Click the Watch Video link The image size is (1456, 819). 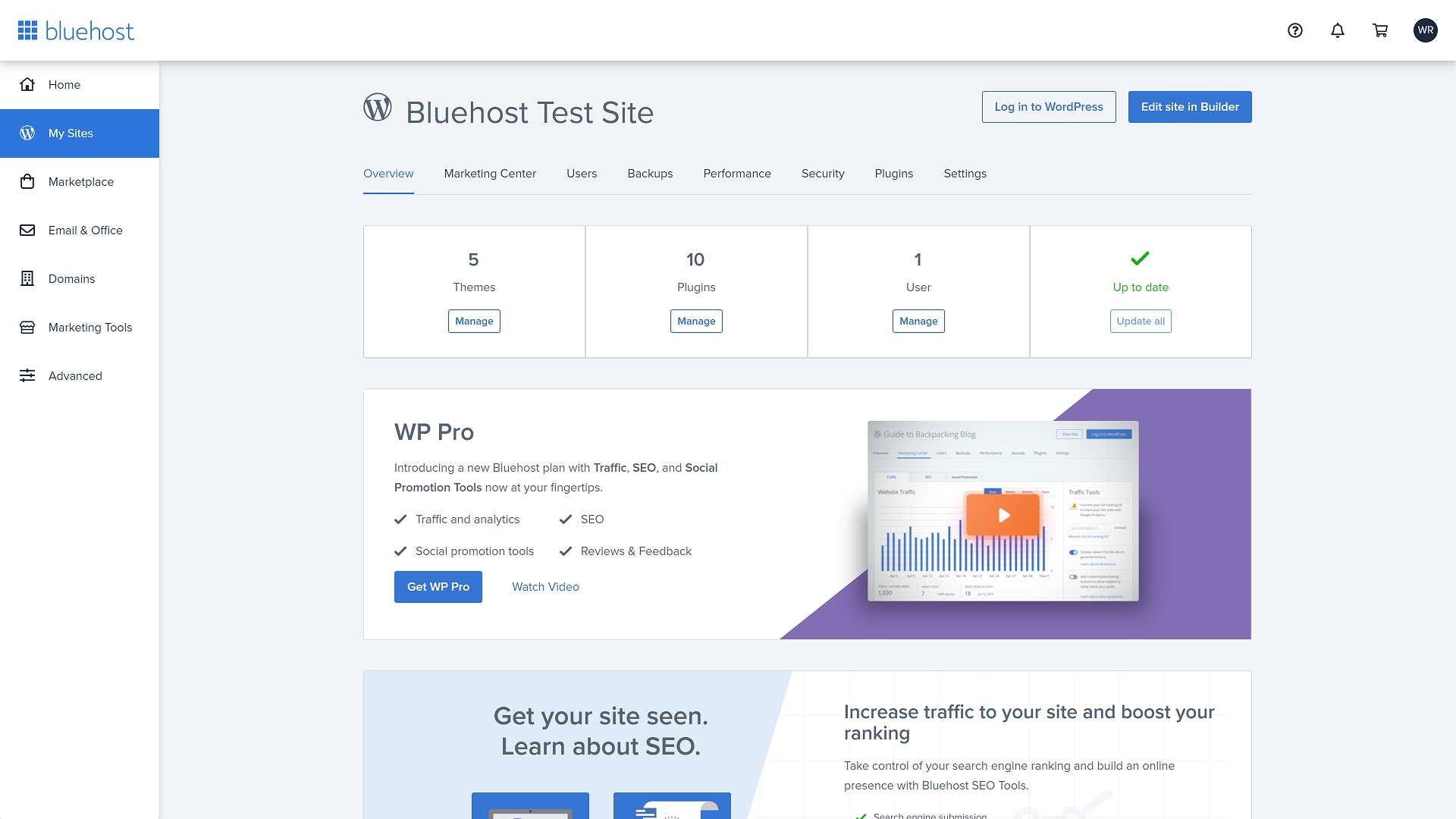[545, 587]
